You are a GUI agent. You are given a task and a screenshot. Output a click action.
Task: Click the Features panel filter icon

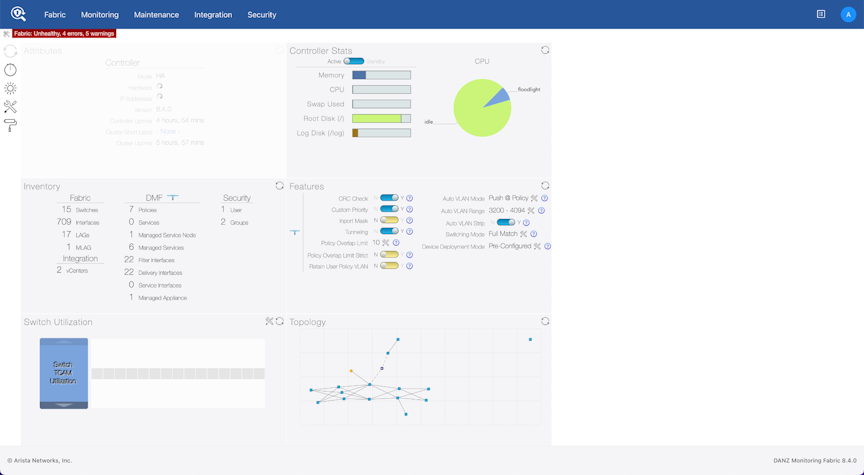tap(295, 233)
